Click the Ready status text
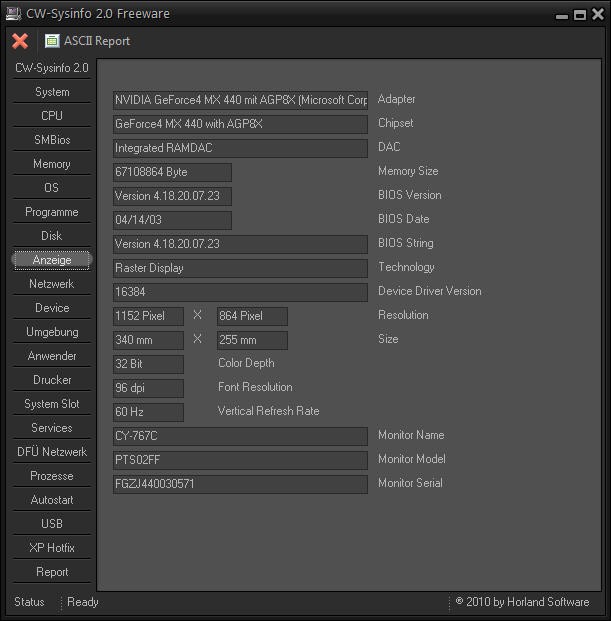 (83, 602)
